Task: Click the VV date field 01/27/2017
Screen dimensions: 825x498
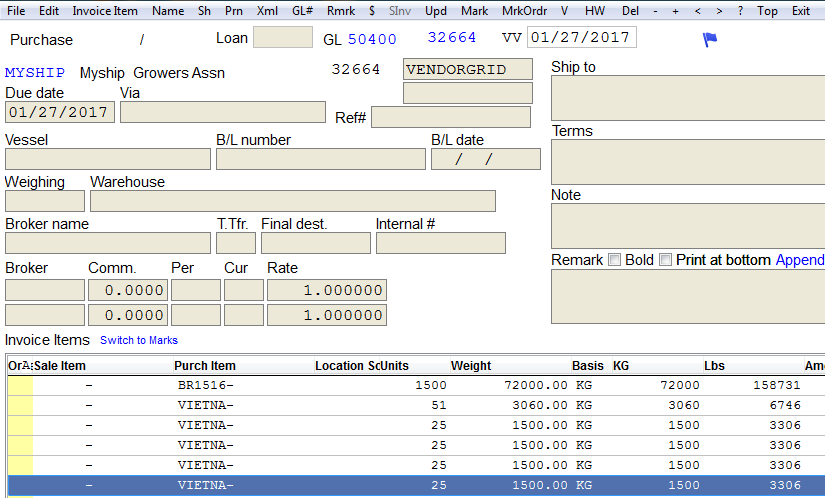Action: click(x=581, y=37)
